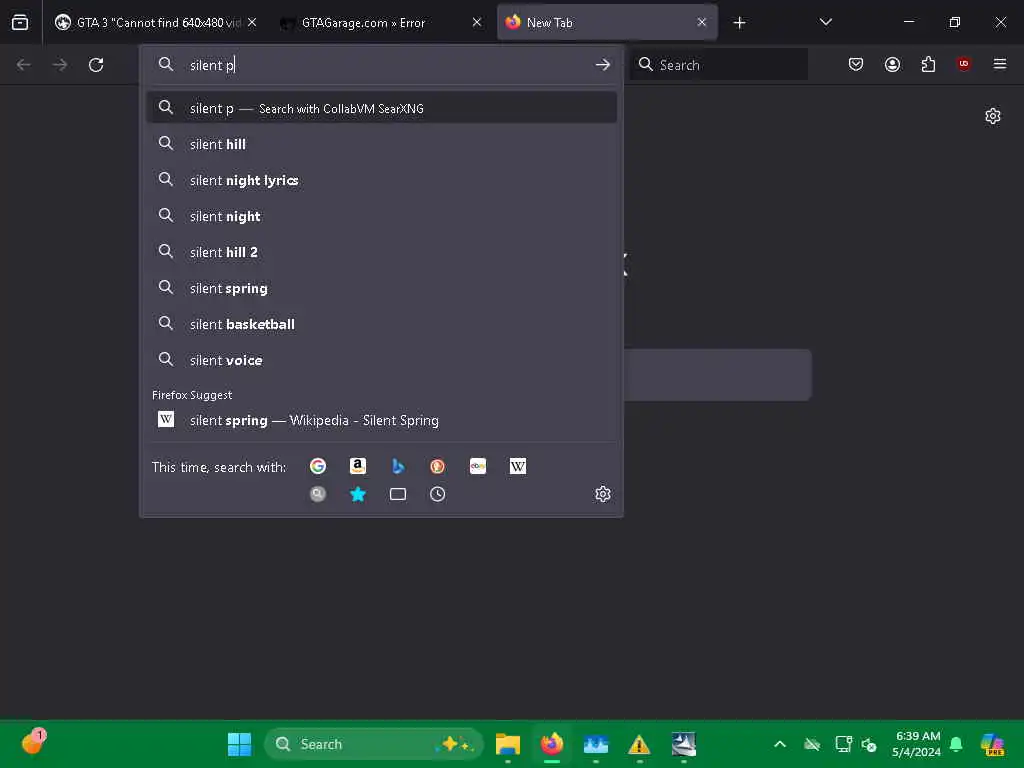The image size is (1024, 768).
Task: Open File Explorer from the taskbar
Action: (x=508, y=744)
